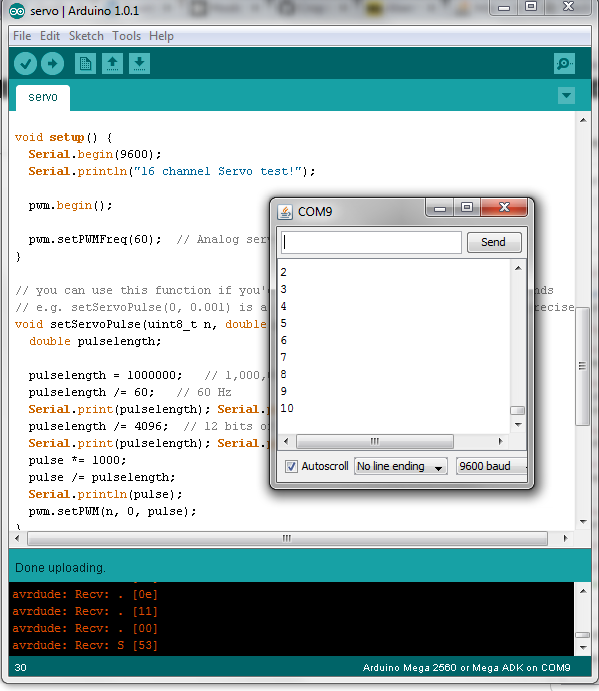Image resolution: width=599 pixels, height=691 pixels.
Task: Click the 'pulse *= 1000;' code line
Action: pyautogui.click(x=77, y=461)
